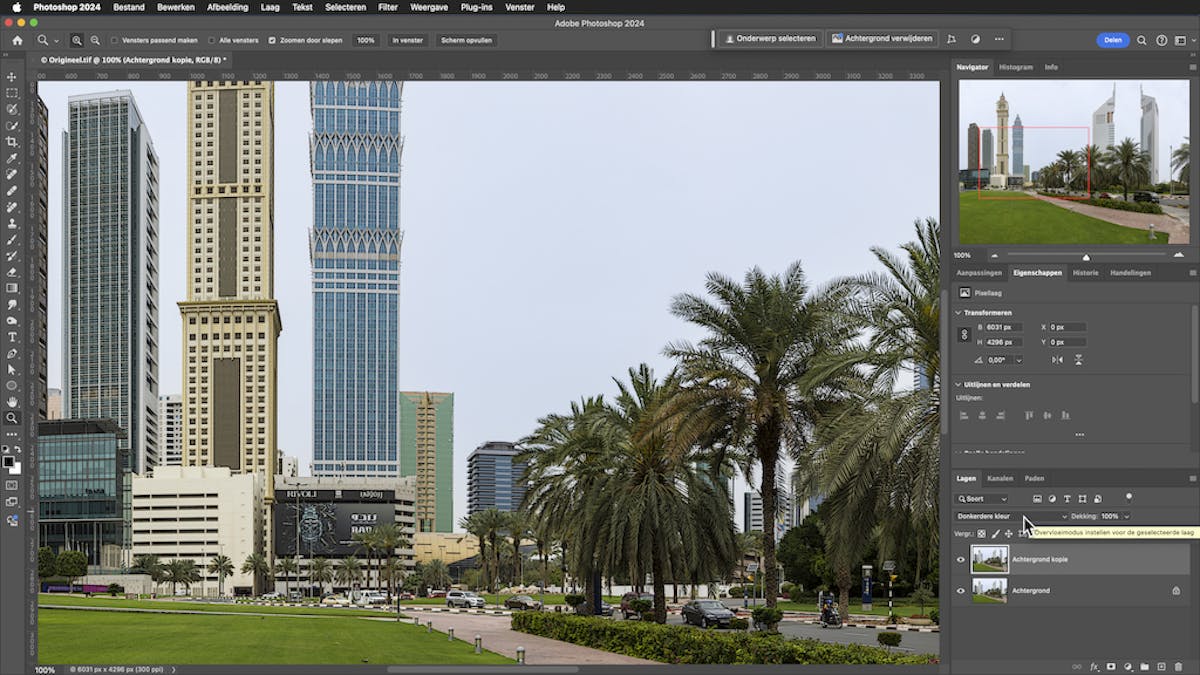The image size is (1200, 675).
Task: Click 'Onderwerp selecteren' button
Action: click(x=770, y=38)
